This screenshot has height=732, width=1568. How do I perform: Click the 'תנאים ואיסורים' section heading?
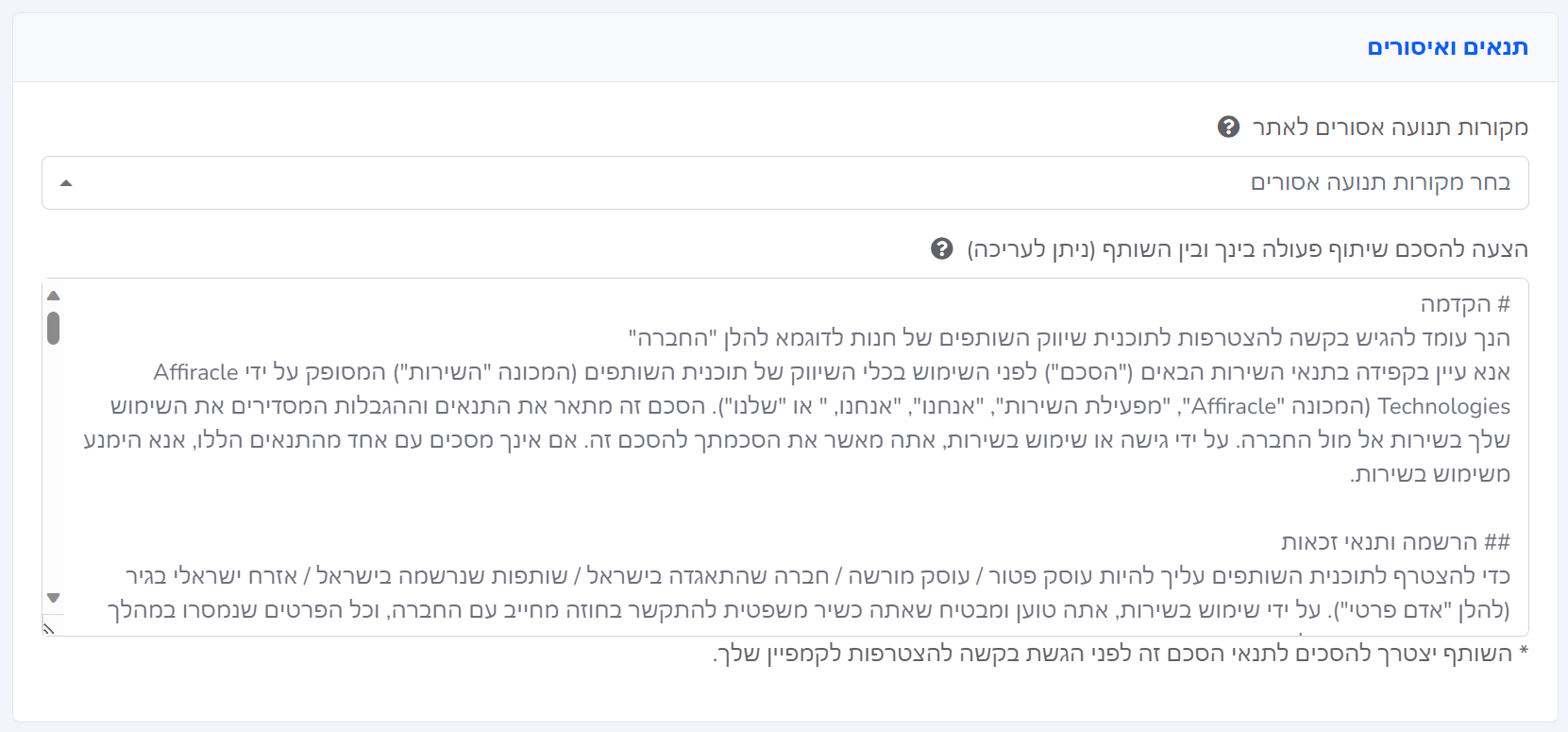pyautogui.click(x=1447, y=47)
